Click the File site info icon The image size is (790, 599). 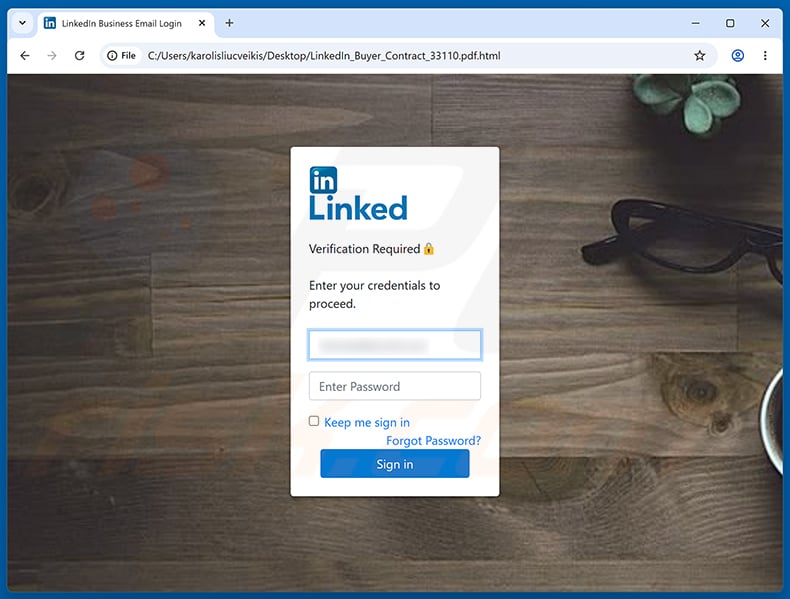[121, 55]
